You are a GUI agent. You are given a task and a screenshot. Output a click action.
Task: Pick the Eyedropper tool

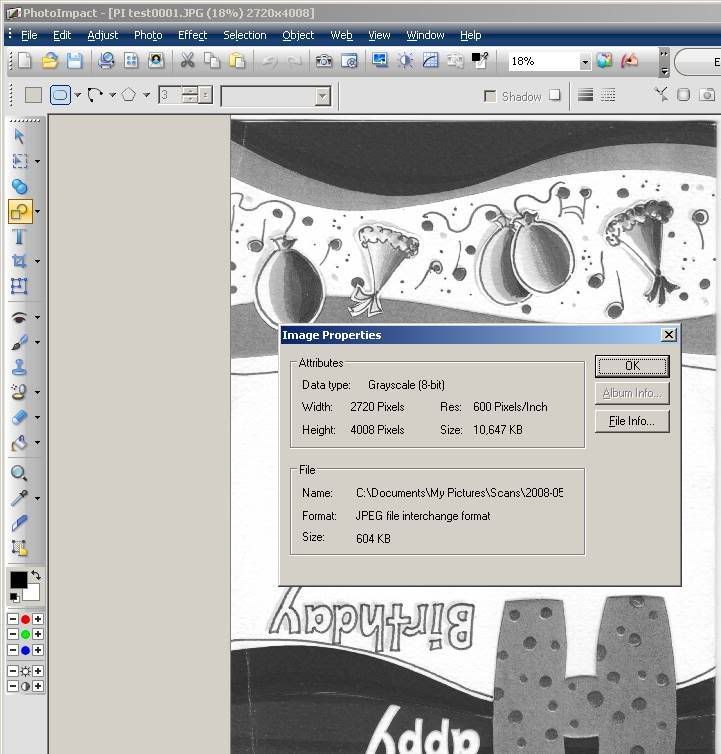(x=18, y=498)
